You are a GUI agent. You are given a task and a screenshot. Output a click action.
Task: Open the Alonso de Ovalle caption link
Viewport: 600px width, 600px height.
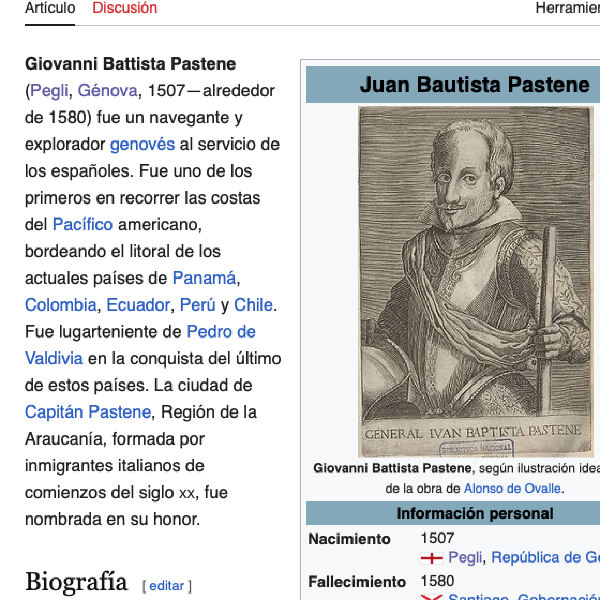click(x=512, y=489)
